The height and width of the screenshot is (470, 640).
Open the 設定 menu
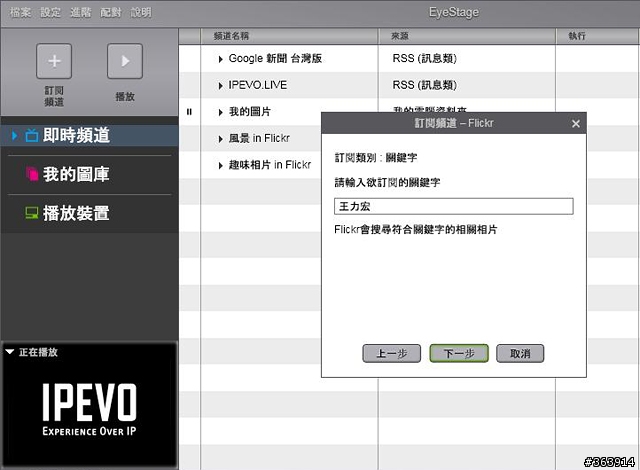coord(50,13)
